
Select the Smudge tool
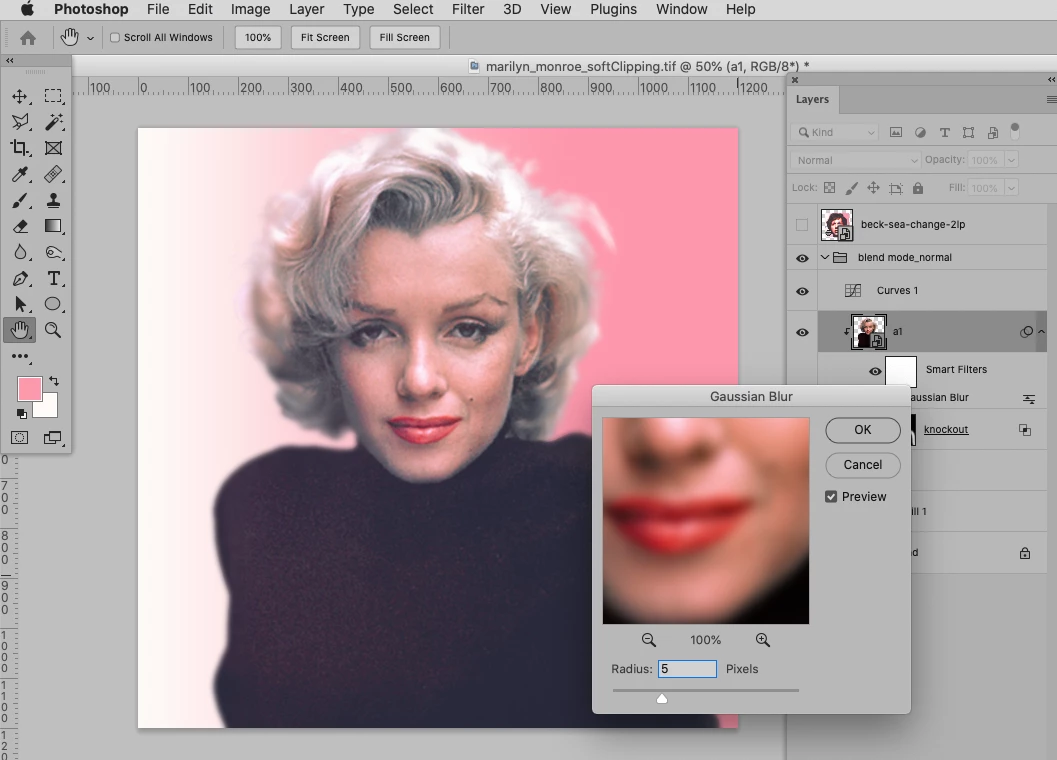53,252
